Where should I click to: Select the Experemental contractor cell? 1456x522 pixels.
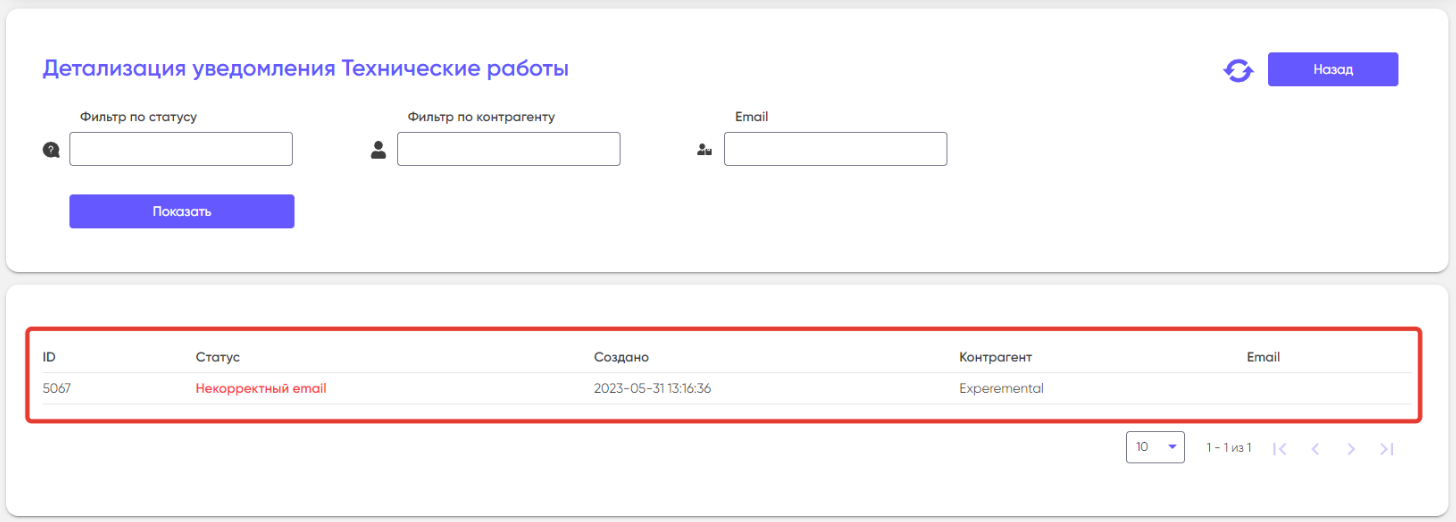1001,389
